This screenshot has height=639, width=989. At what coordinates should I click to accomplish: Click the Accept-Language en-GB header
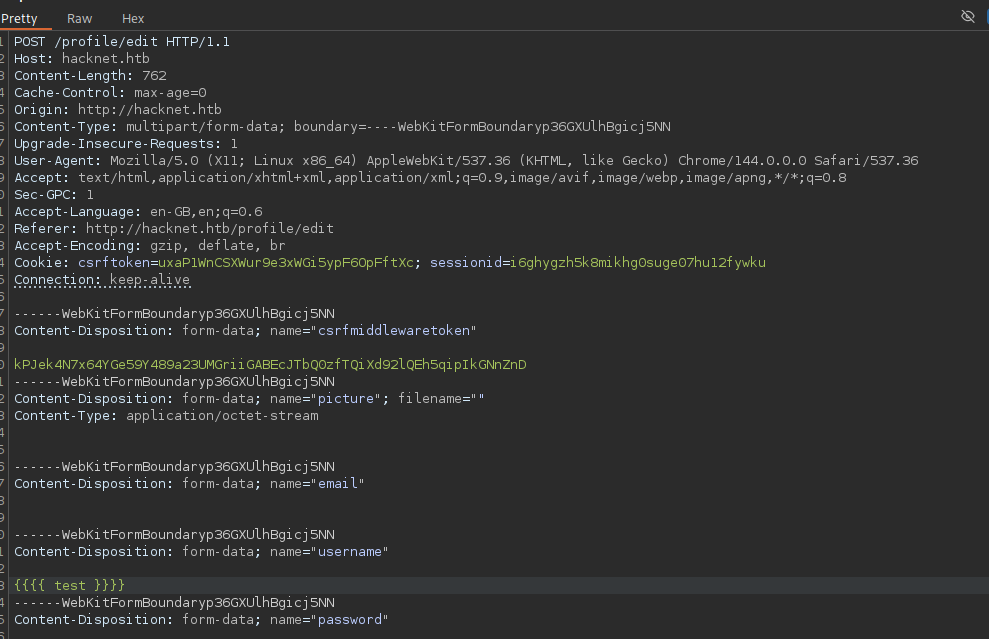138,212
